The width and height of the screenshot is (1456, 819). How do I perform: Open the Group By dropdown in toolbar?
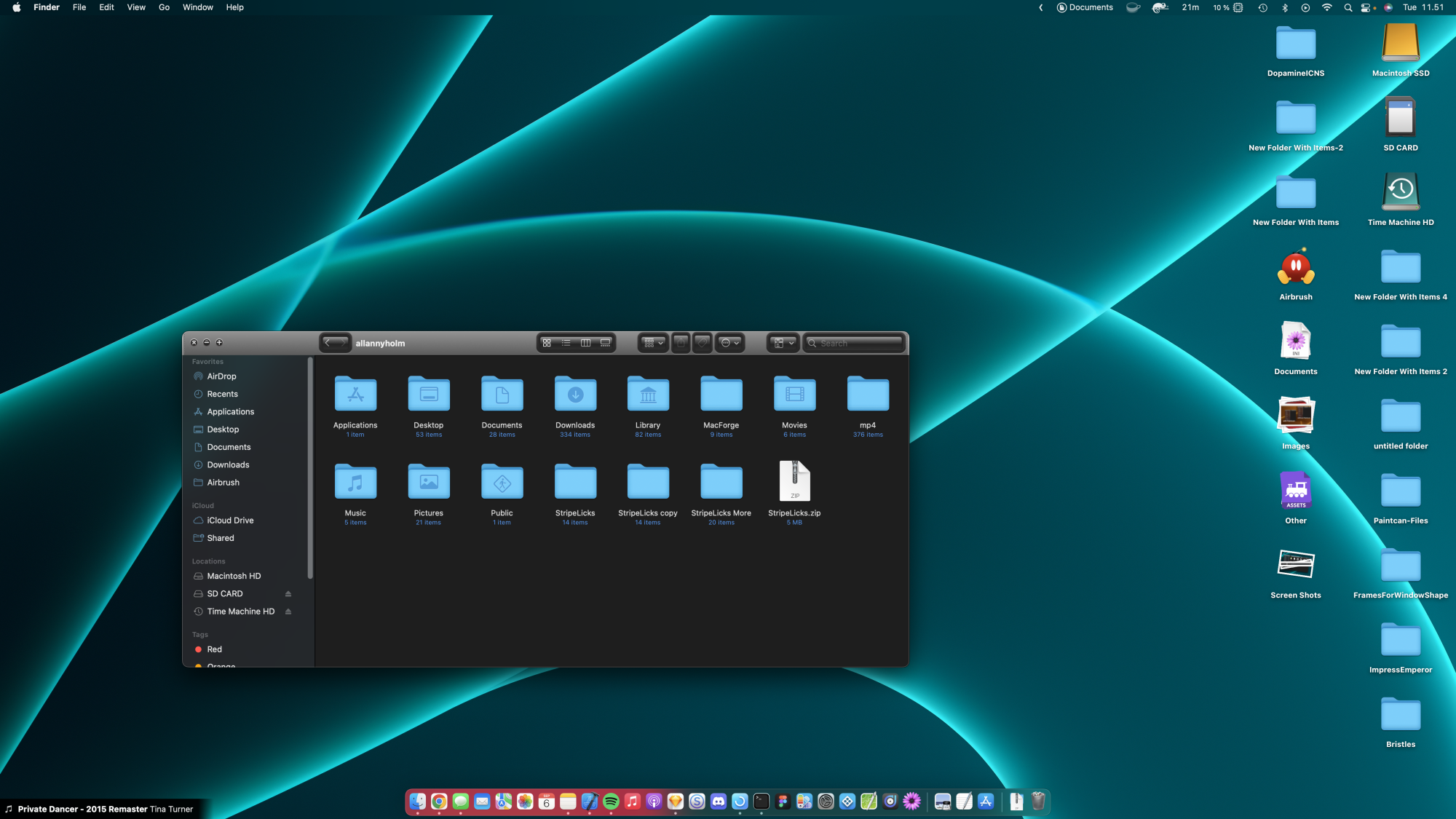(x=653, y=343)
